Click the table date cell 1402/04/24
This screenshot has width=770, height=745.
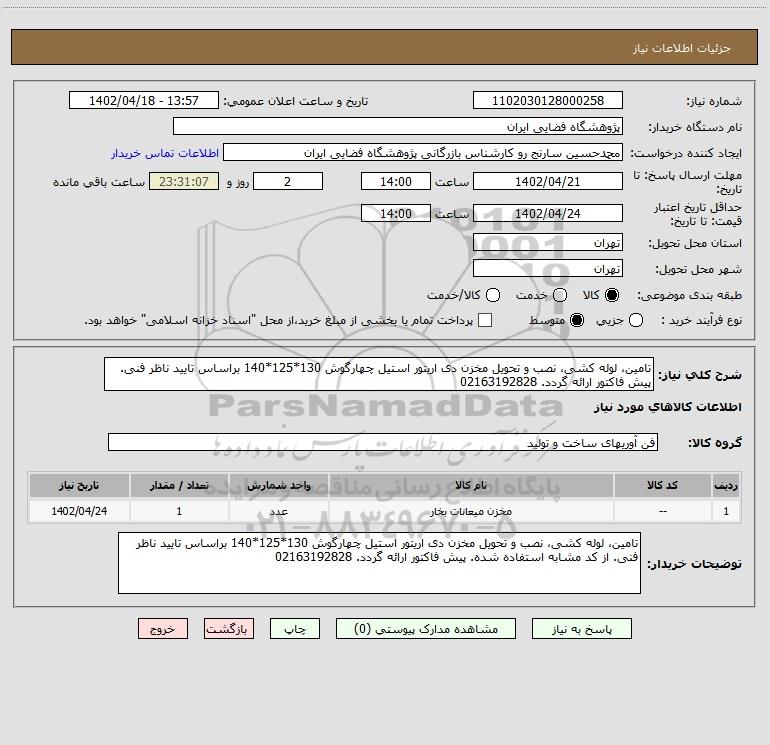pos(79,511)
